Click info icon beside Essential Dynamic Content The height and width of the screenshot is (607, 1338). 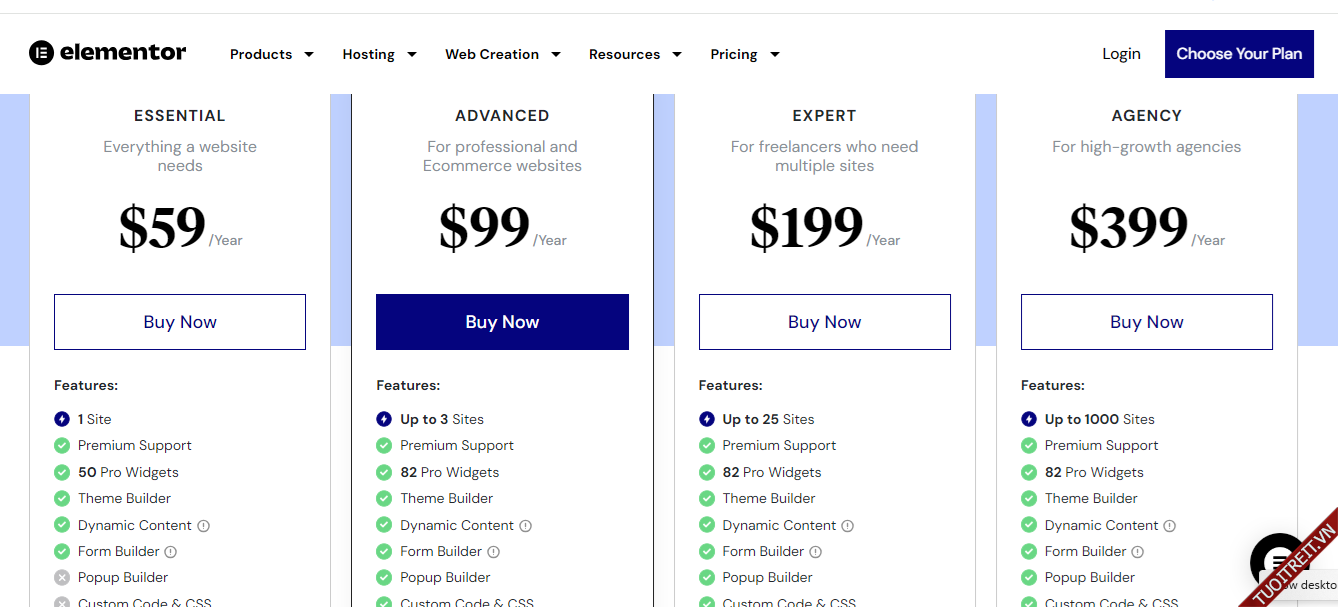(204, 526)
